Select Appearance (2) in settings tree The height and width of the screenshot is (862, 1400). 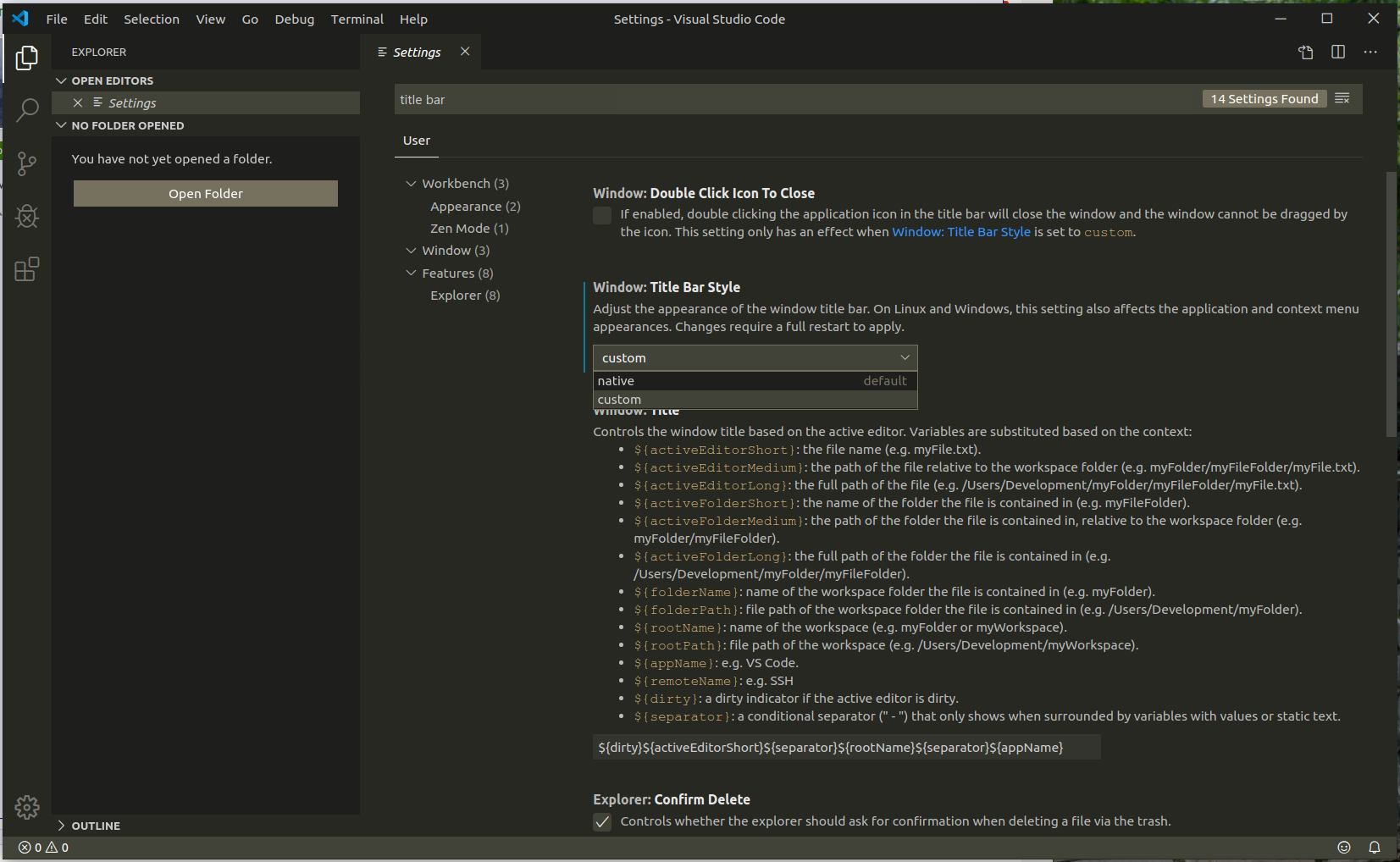coord(475,207)
